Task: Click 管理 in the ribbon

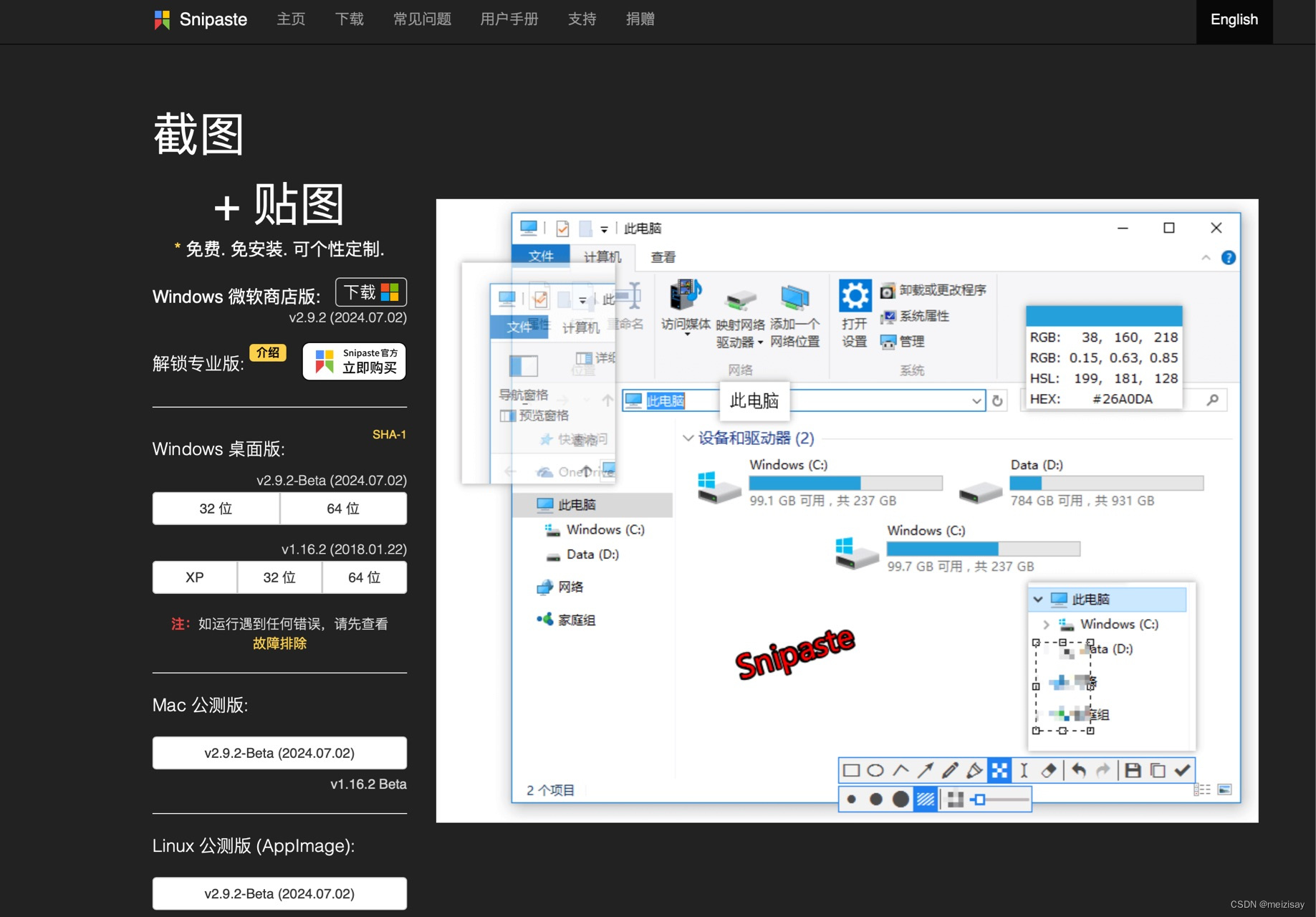Action: pyautogui.click(x=903, y=342)
